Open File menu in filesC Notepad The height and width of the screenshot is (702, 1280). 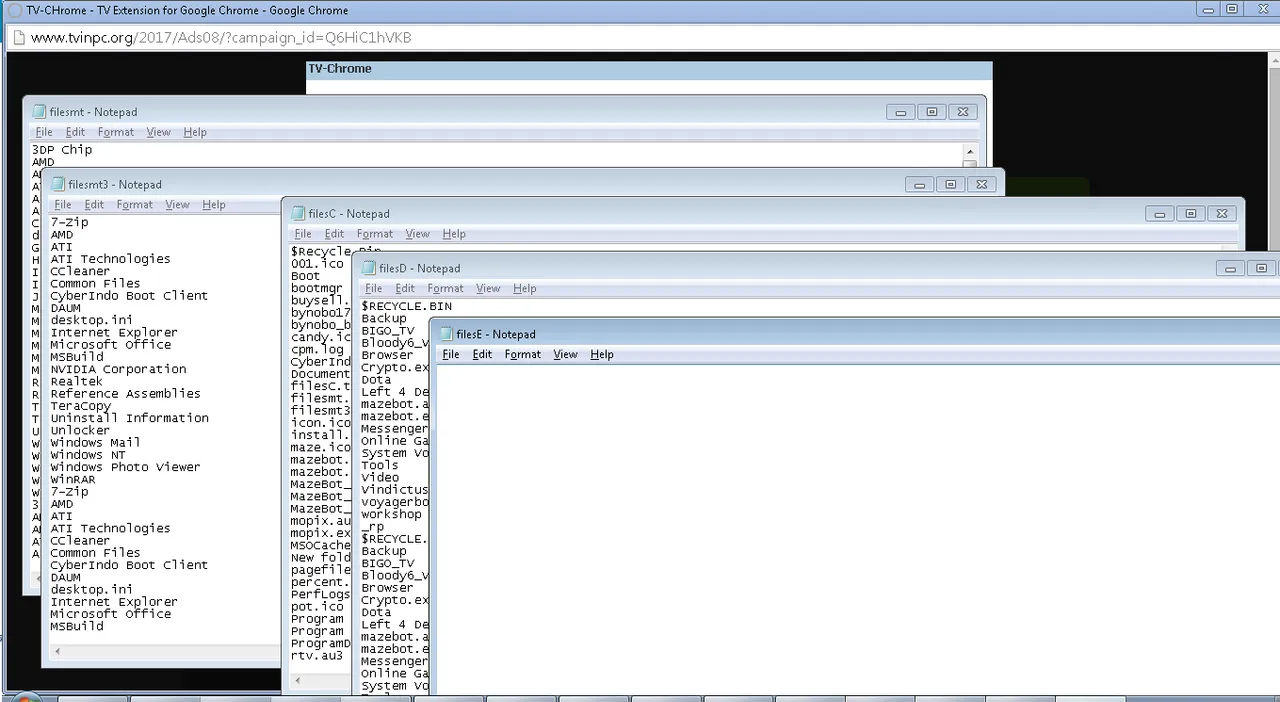pos(303,234)
